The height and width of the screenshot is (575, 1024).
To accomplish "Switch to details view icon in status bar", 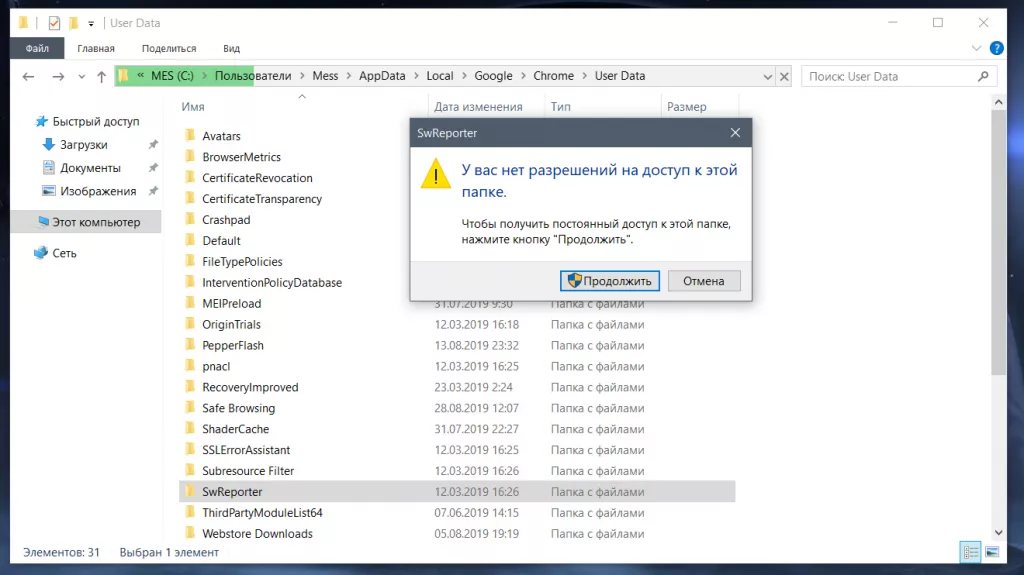I will (x=970, y=552).
